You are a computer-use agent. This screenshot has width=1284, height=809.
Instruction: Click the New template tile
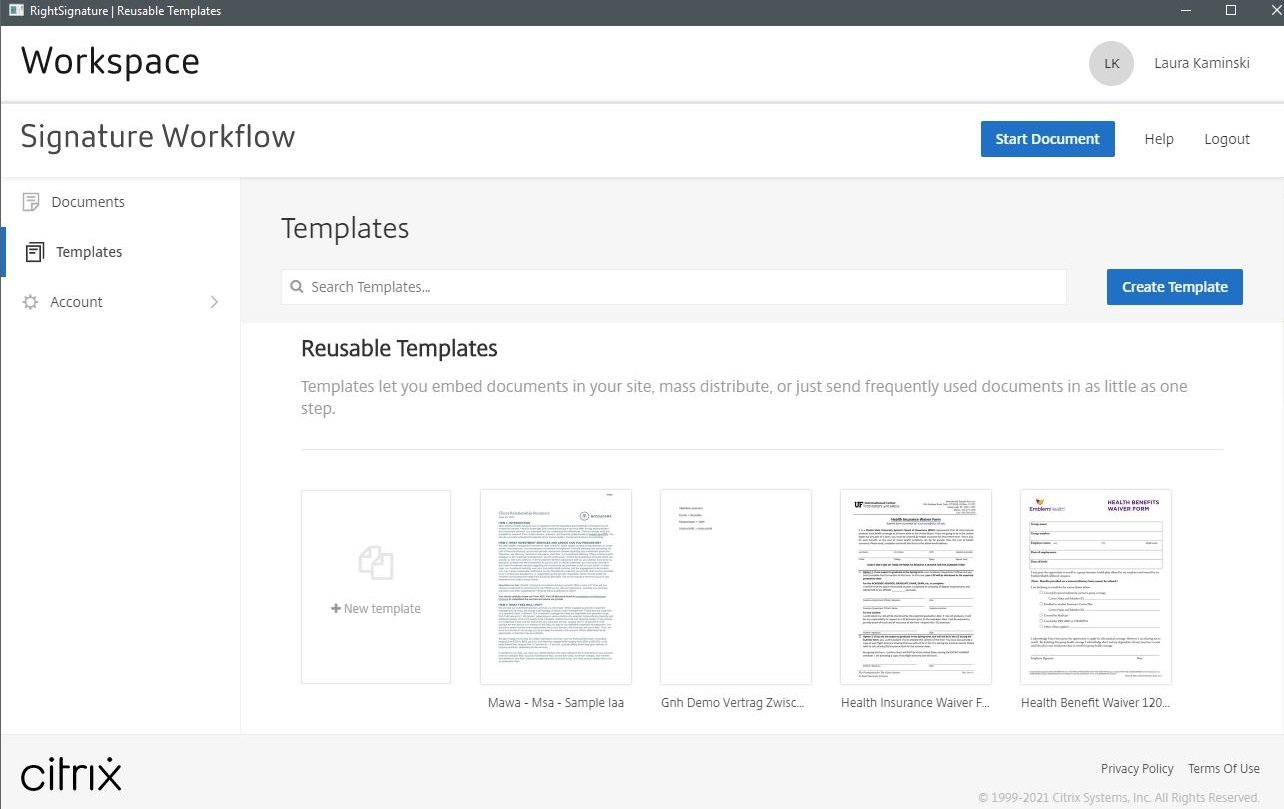376,587
